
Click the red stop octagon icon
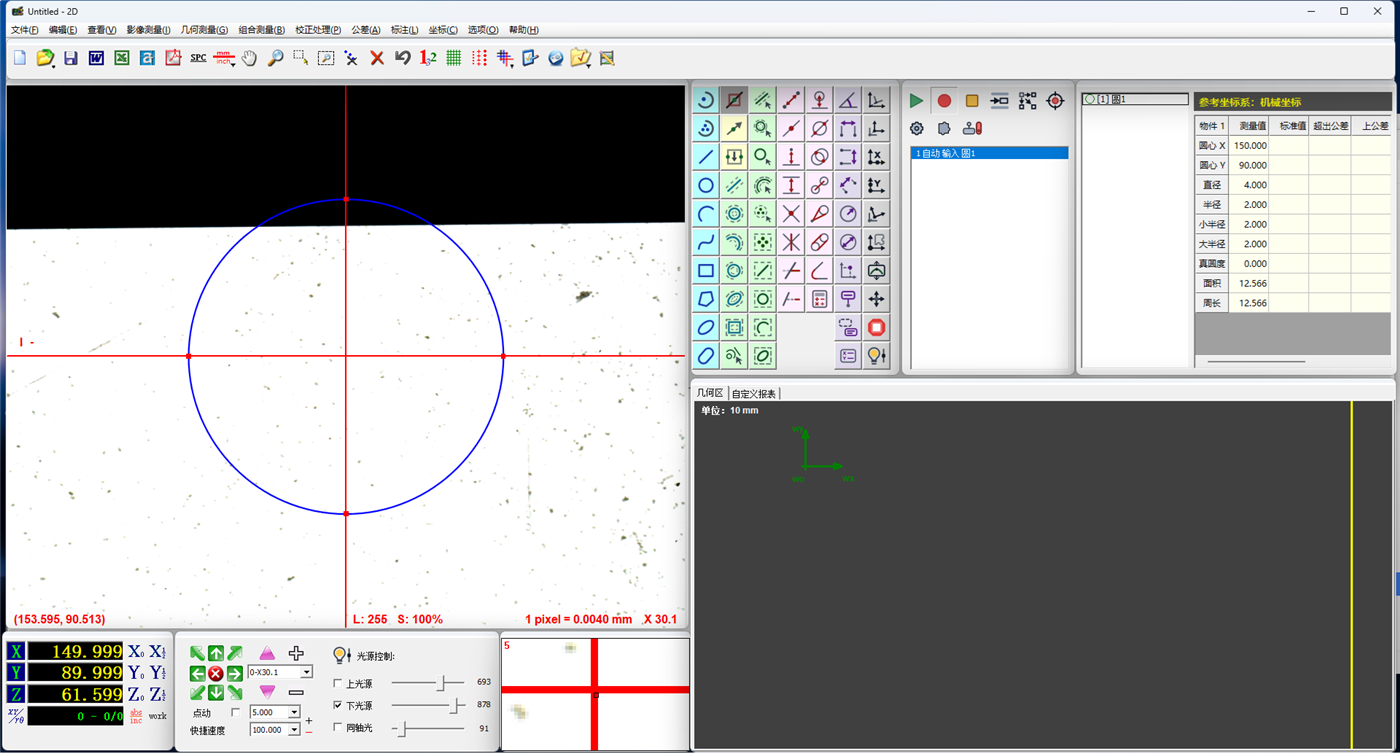(877, 327)
